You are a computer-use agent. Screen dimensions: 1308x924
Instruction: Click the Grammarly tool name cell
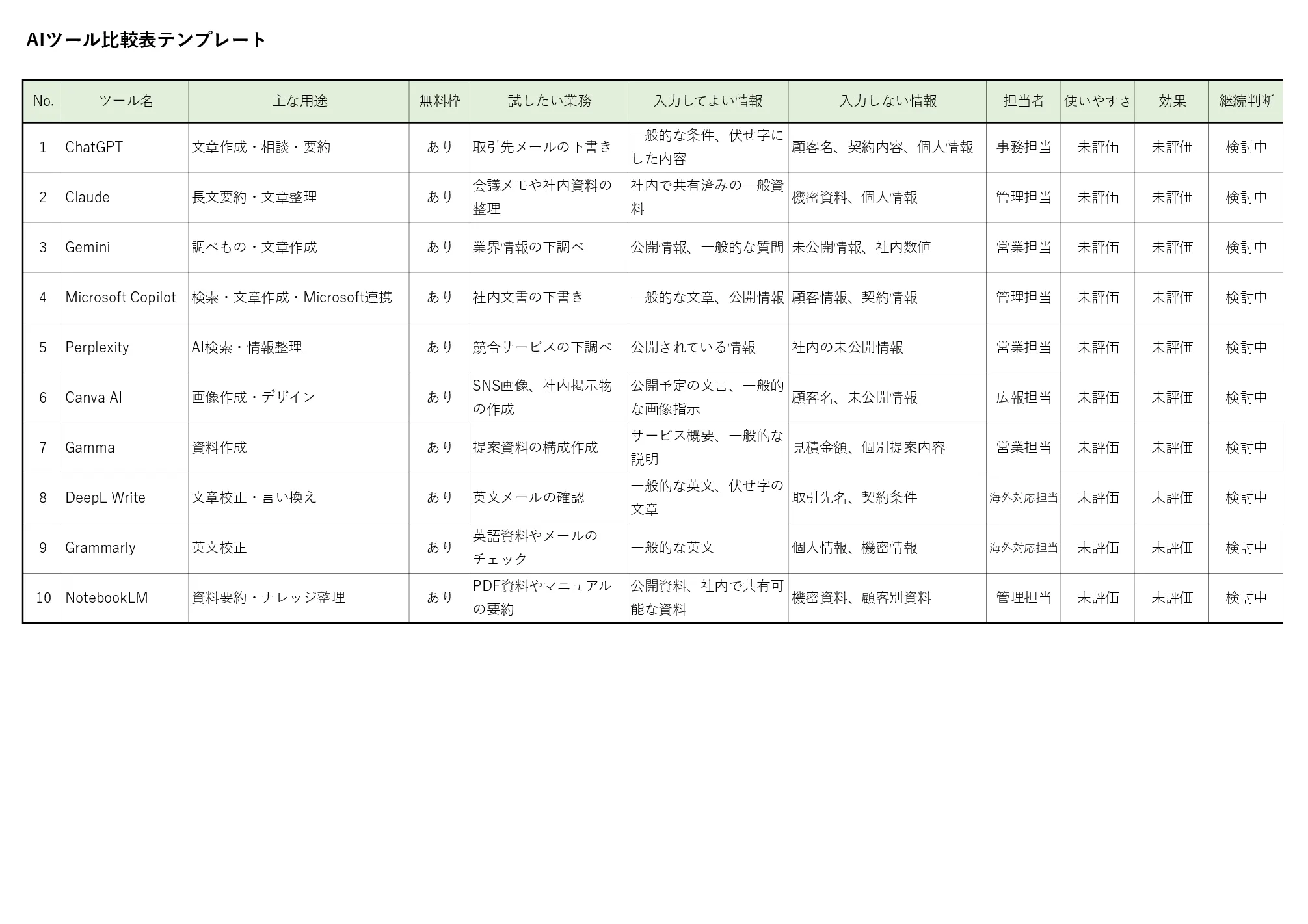126,548
